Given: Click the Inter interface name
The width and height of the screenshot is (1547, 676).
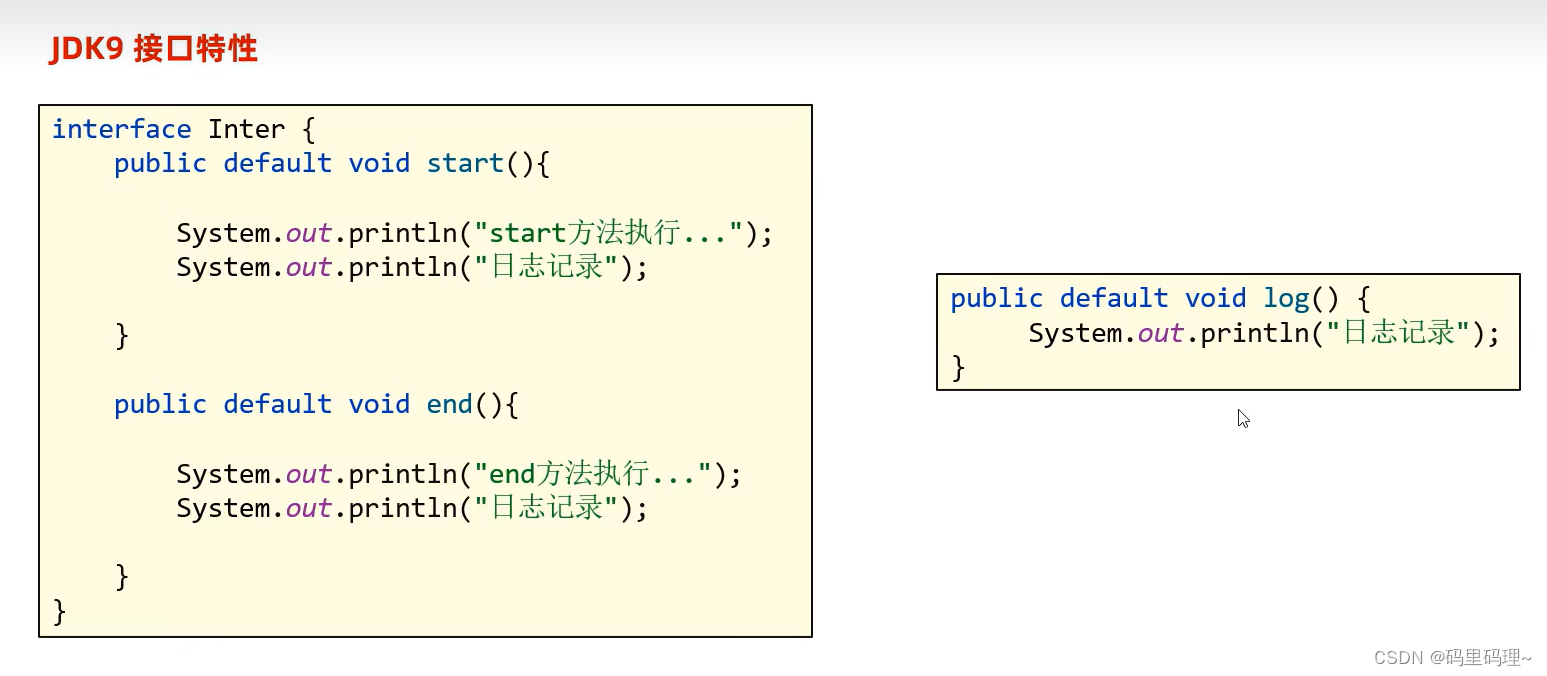Looking at the screenshot, I should tap(245, 128).
